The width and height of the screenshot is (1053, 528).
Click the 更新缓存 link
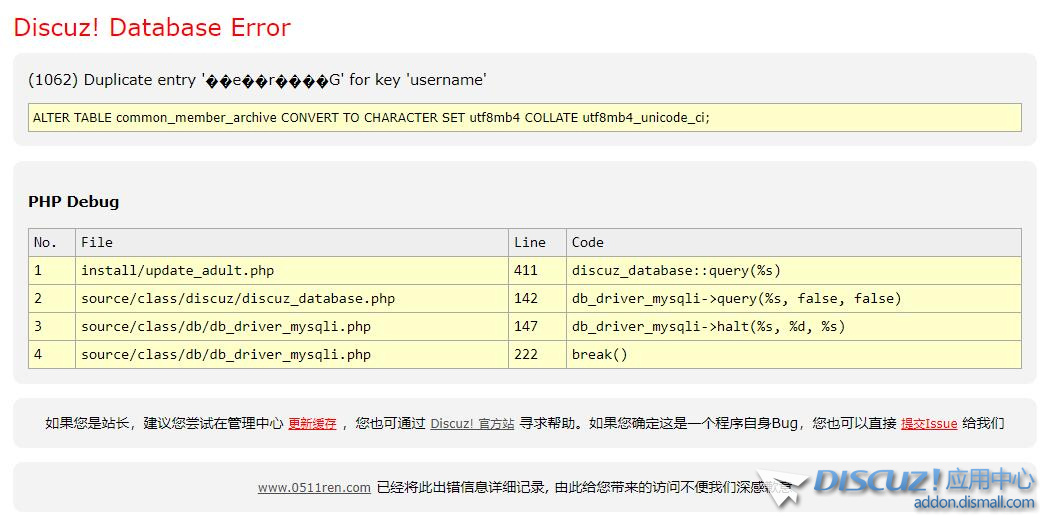312,423
